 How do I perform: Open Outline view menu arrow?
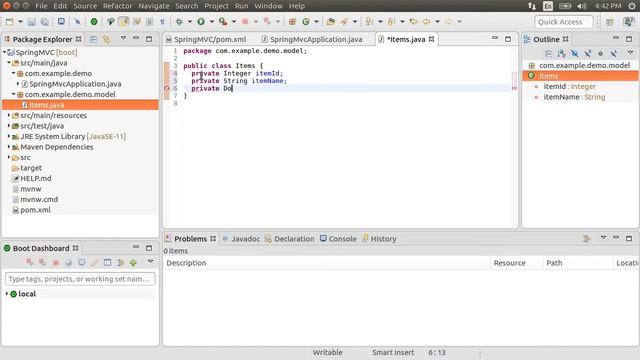coord(631,53)
